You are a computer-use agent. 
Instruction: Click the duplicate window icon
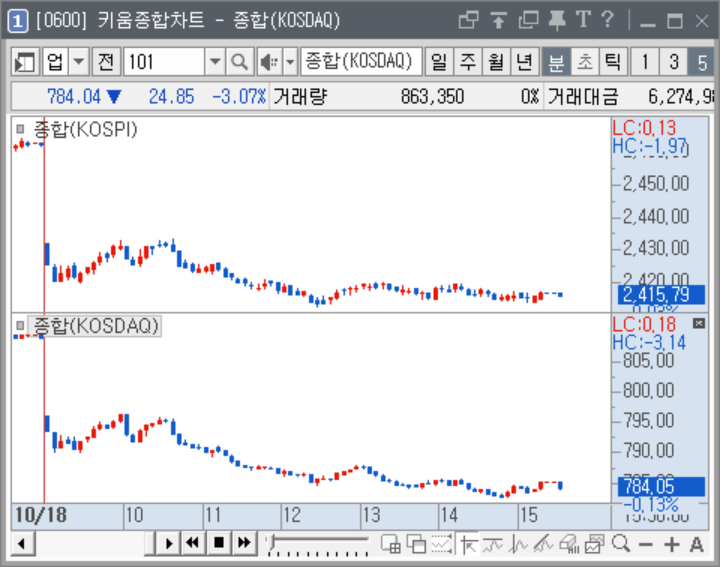(529, 20)
